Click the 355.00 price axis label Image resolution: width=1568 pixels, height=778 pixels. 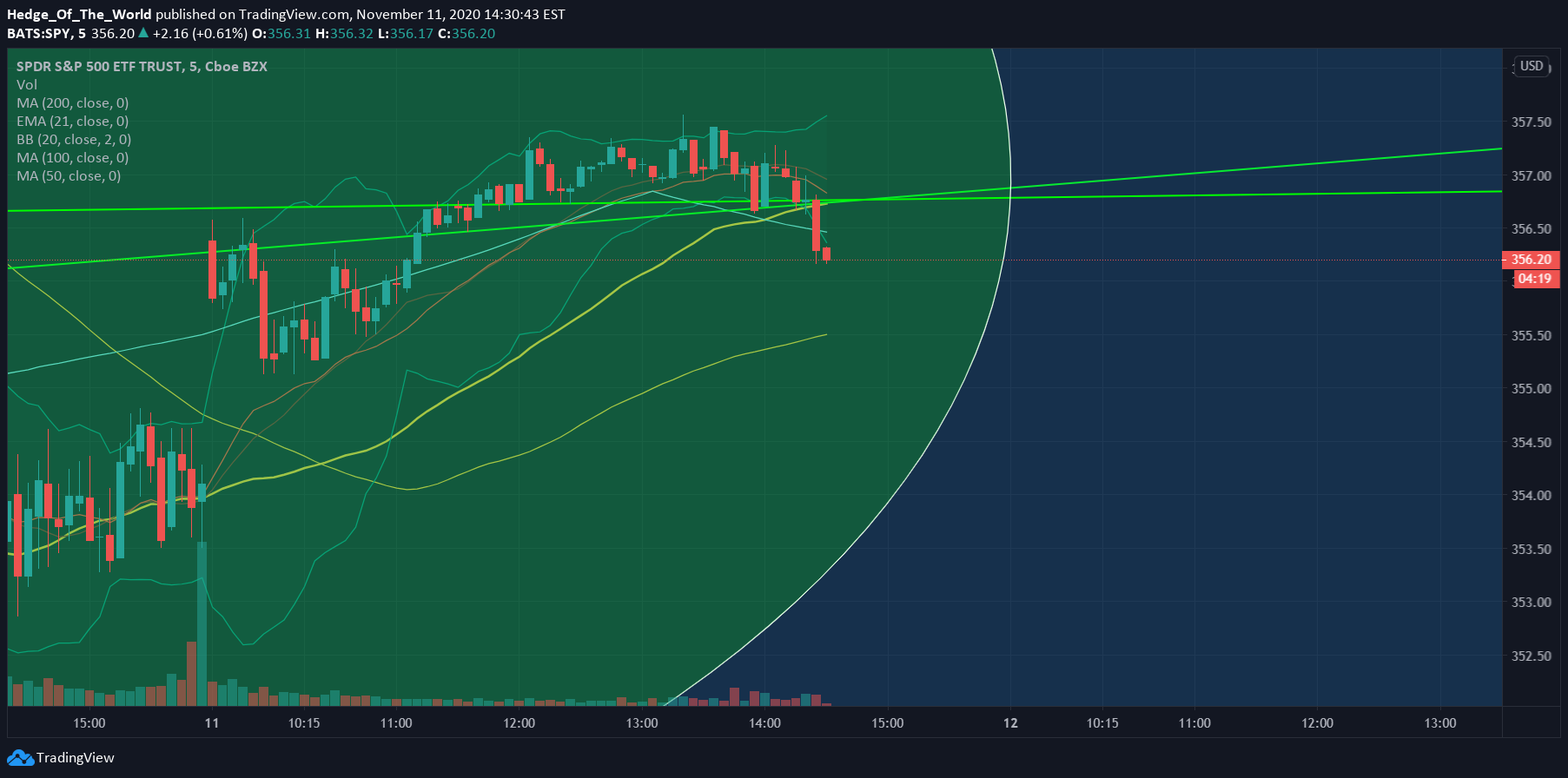pyautogui.click(x=1531, y=389)
